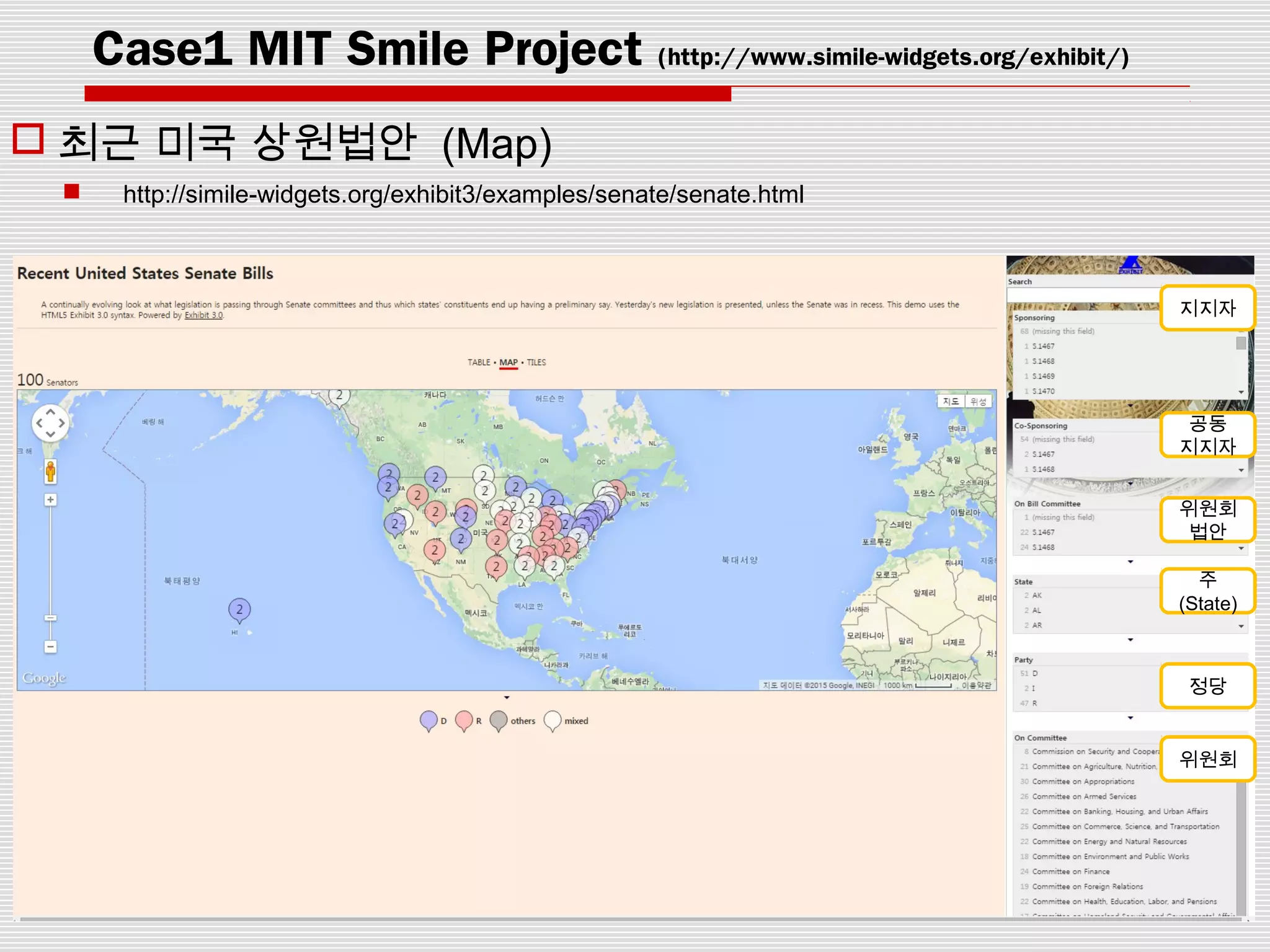Use the On Committee facet scrollbar
This screenshot has width=1270, height=952.
(1241, 848)
